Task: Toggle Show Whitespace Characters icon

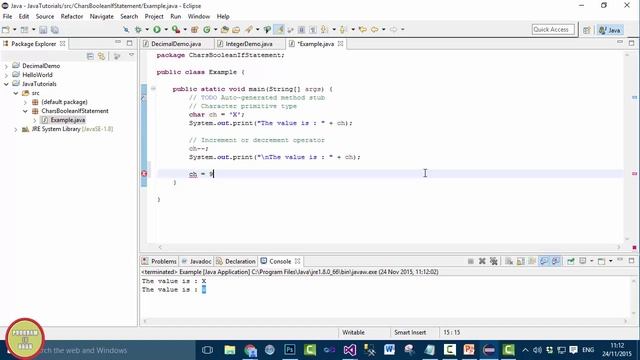Action: [313, 29]
